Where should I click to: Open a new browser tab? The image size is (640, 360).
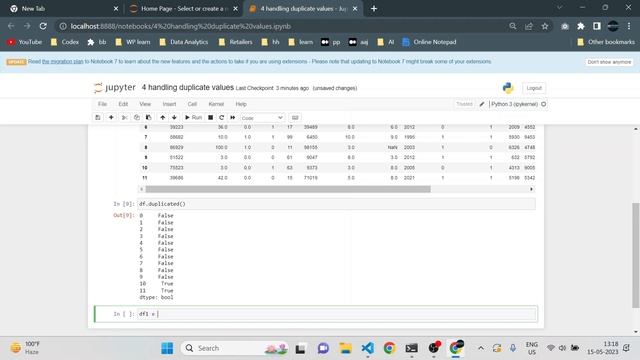(374, 9)
